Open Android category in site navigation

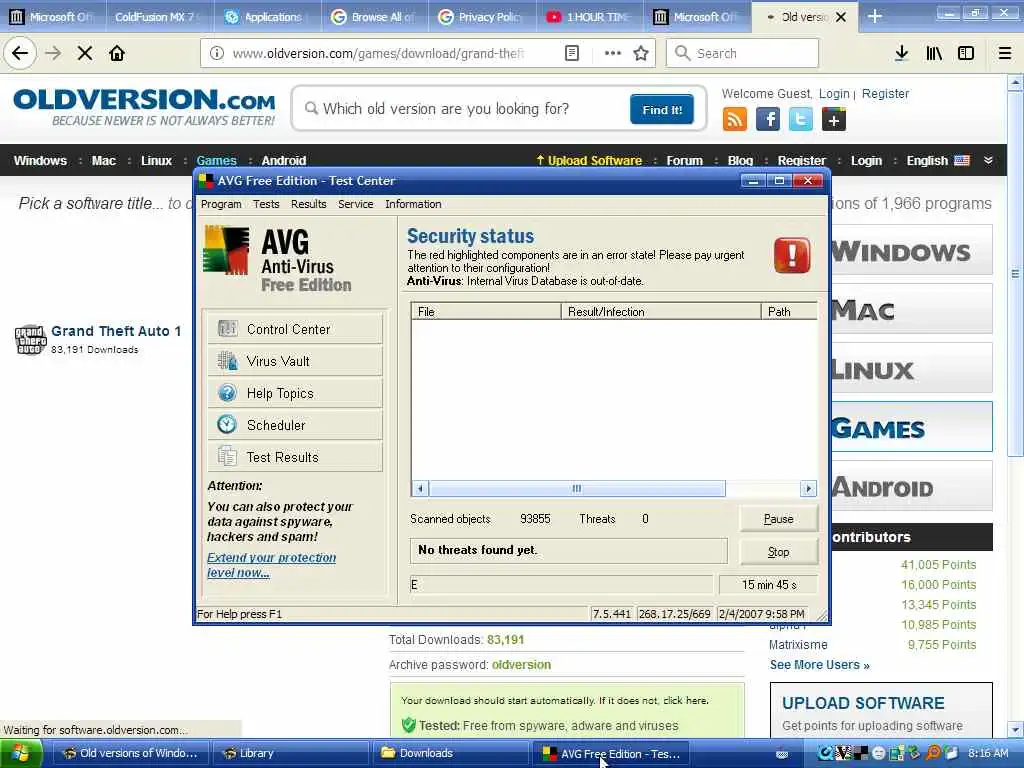[x=283, y=161]
